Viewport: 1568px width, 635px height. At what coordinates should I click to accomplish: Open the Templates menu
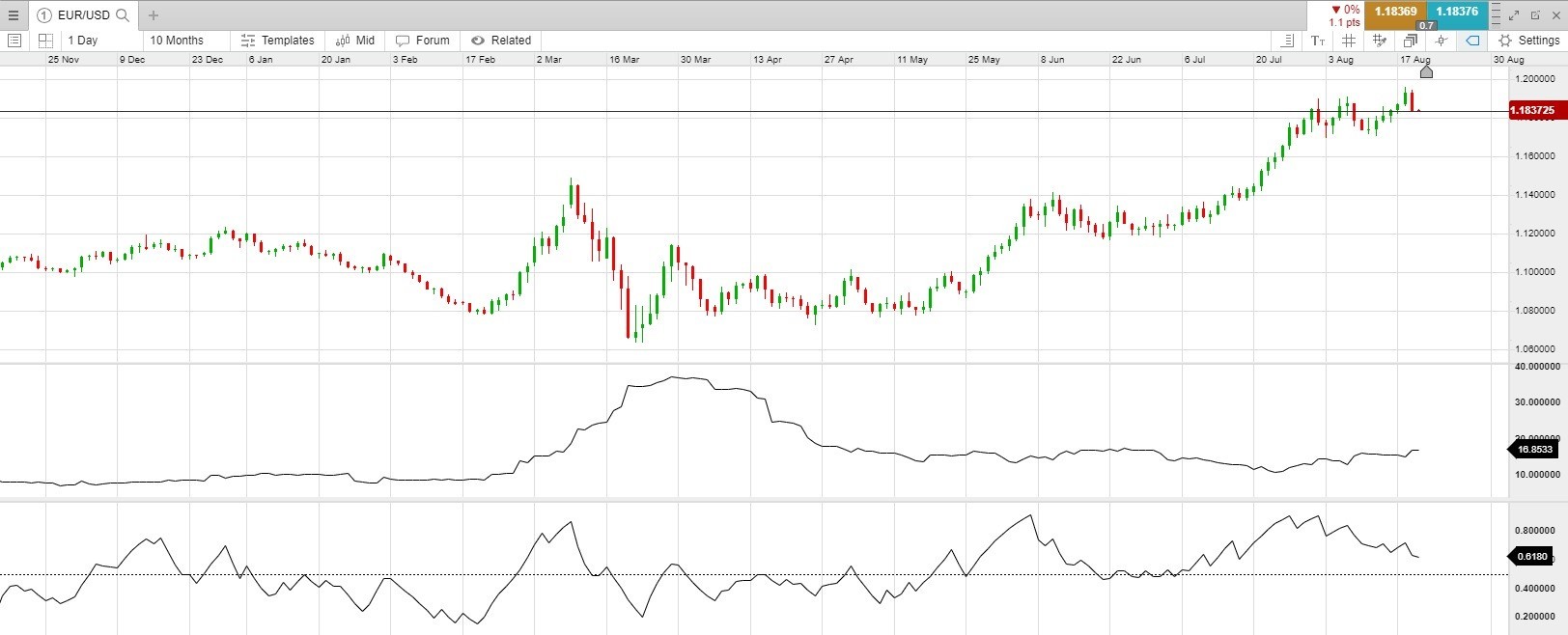pos(277,41)
